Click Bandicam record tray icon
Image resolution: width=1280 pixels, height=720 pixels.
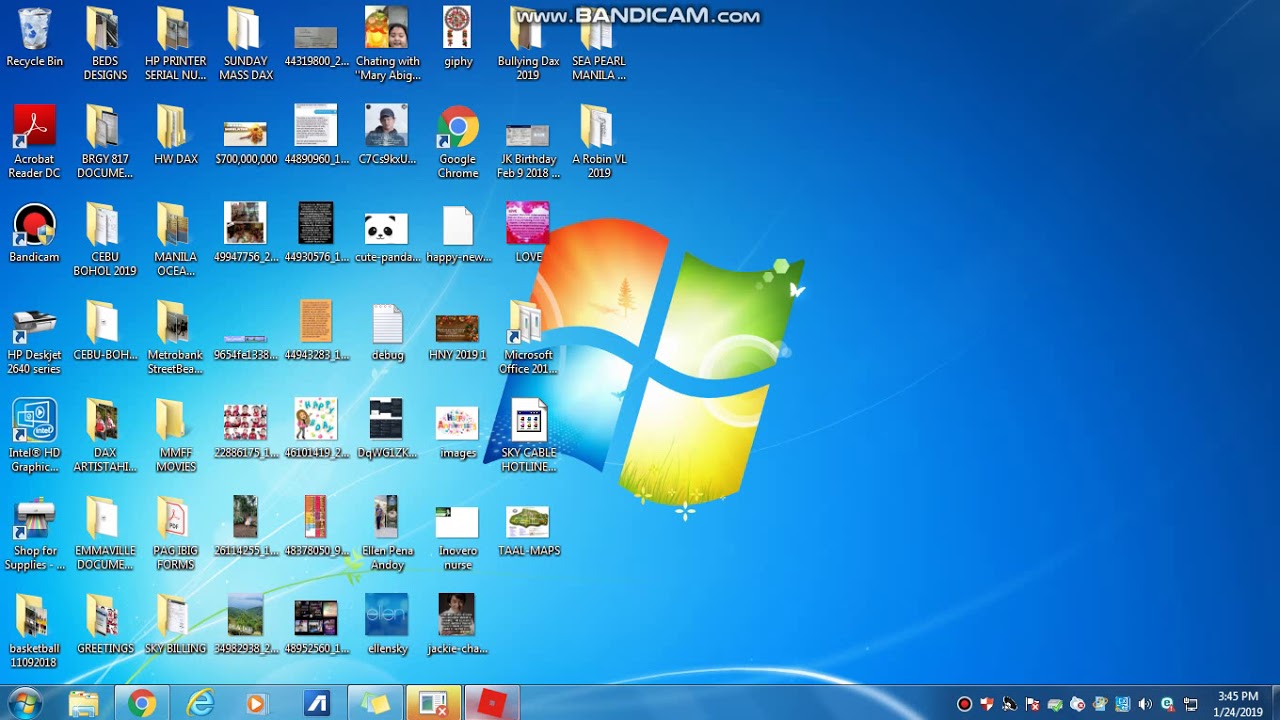(964, 704)
